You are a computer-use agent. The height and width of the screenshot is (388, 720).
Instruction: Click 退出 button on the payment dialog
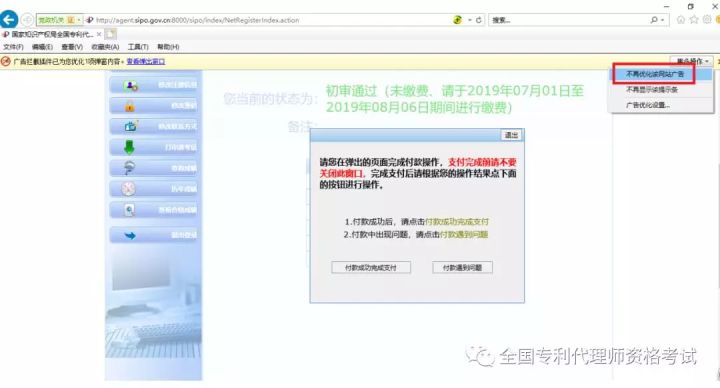[x=511, y=135]
